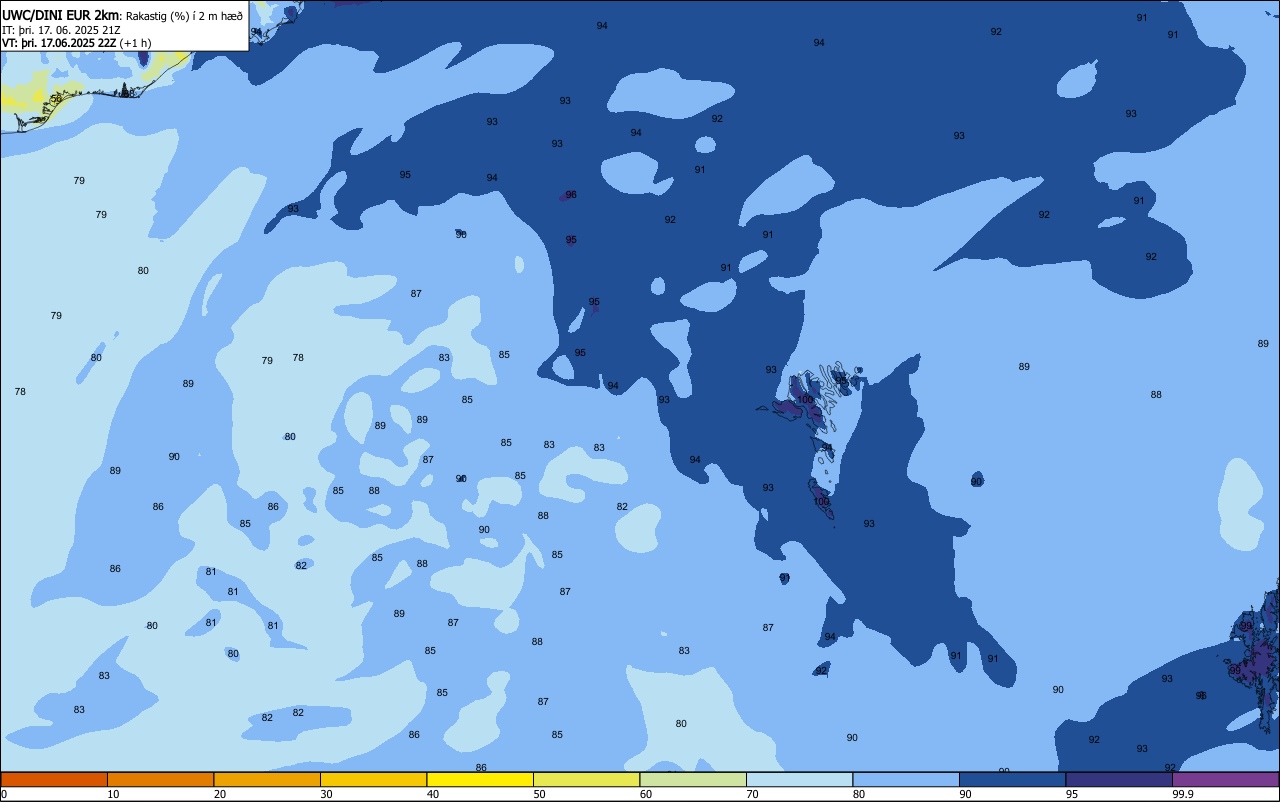
Task: Click the '10' legend tick label
Action: (113, 794)
